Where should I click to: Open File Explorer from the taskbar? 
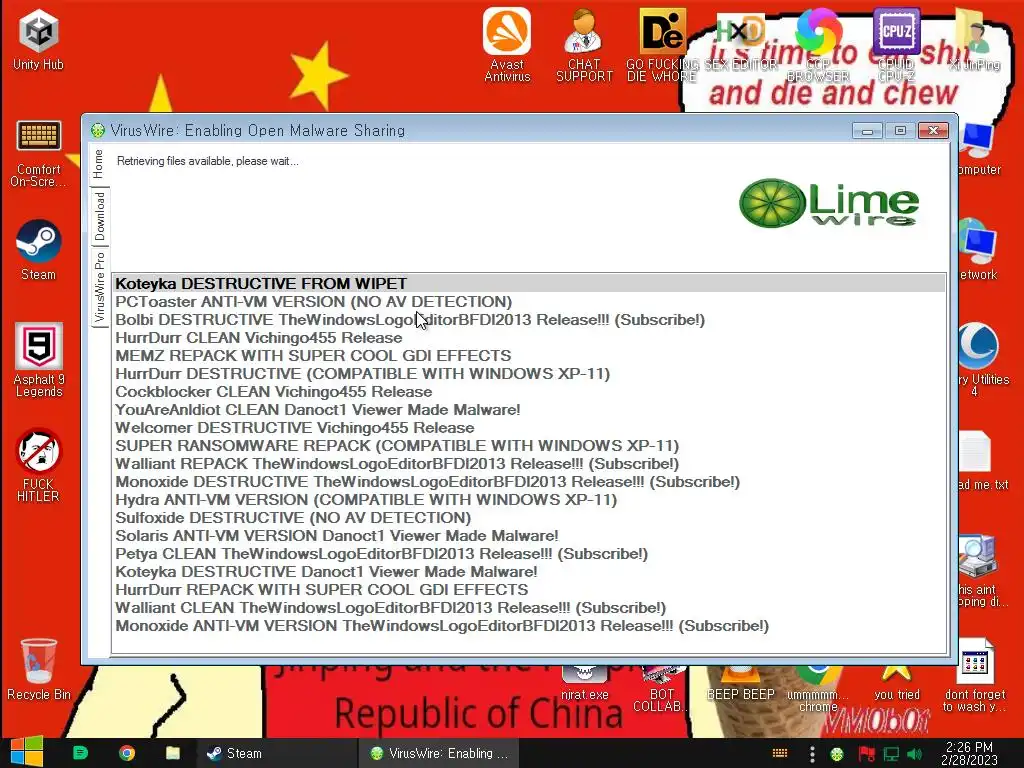point(172,753)
